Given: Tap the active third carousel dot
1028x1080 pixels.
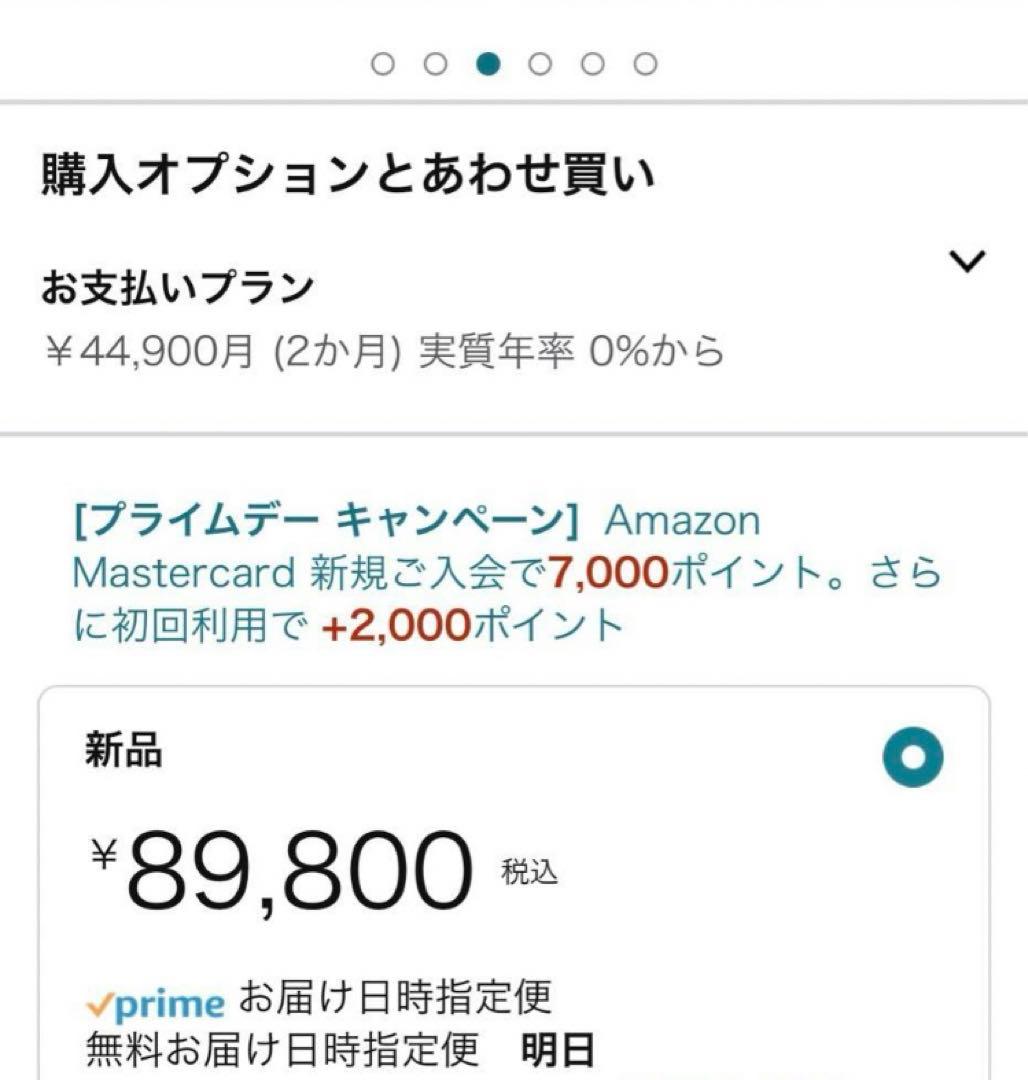Looking at the screenshot, I should click(488, 64).
